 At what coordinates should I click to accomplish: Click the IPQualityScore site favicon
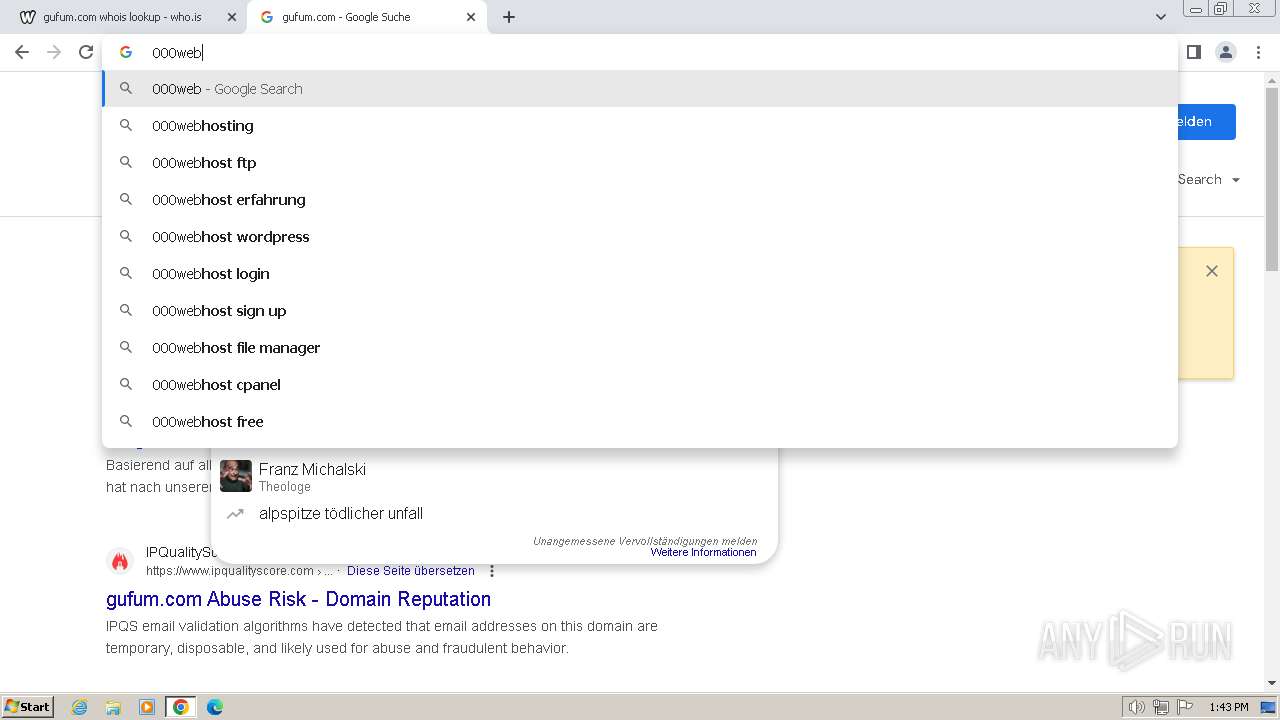point(120,561)
